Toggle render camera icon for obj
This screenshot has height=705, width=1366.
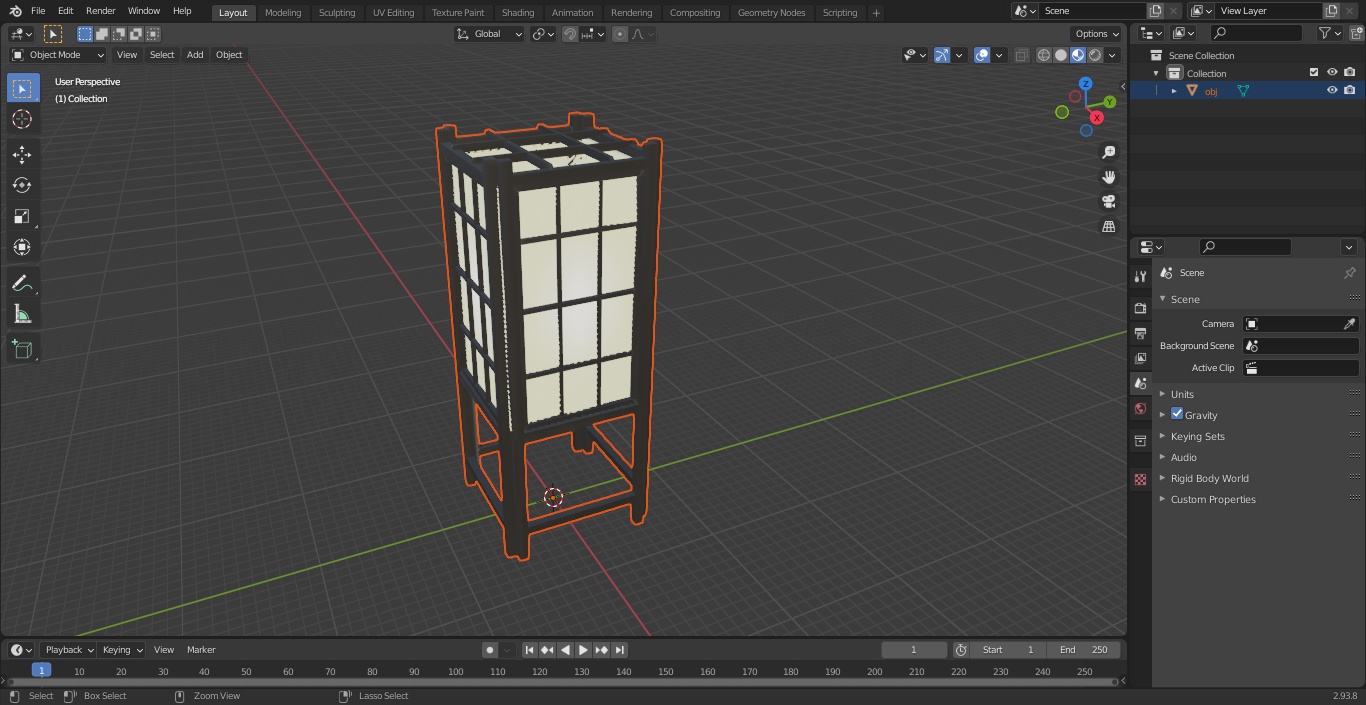[x=1350, y=90]
